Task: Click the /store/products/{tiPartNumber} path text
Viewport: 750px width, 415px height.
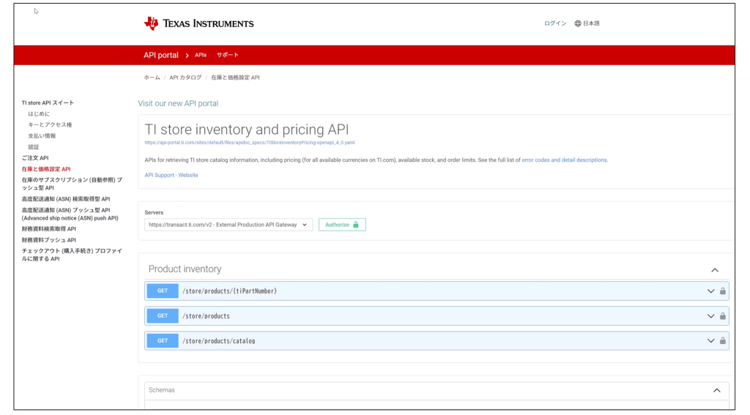Action: click(230, 291)
